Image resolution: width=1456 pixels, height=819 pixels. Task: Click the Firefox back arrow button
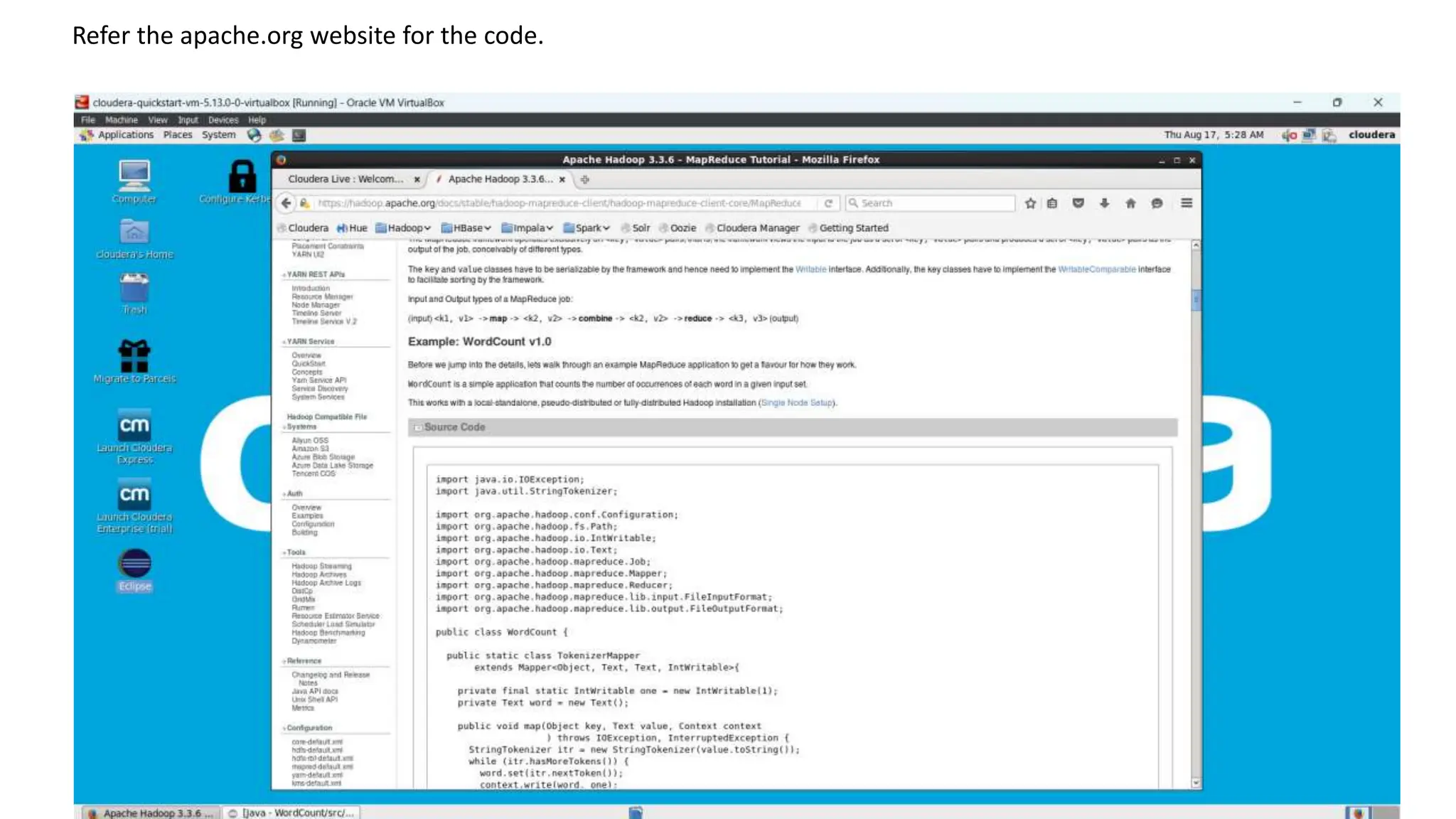pos(286,203)
